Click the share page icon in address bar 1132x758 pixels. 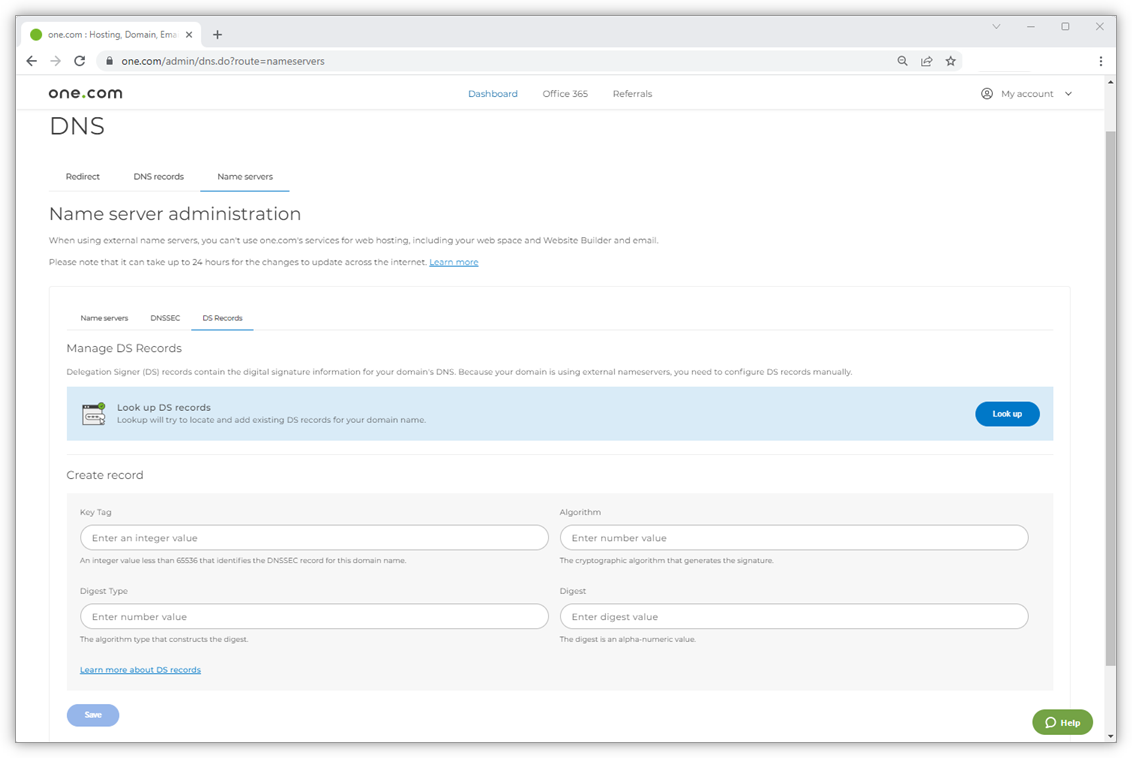pyautogui.click(x=927, y=61)
